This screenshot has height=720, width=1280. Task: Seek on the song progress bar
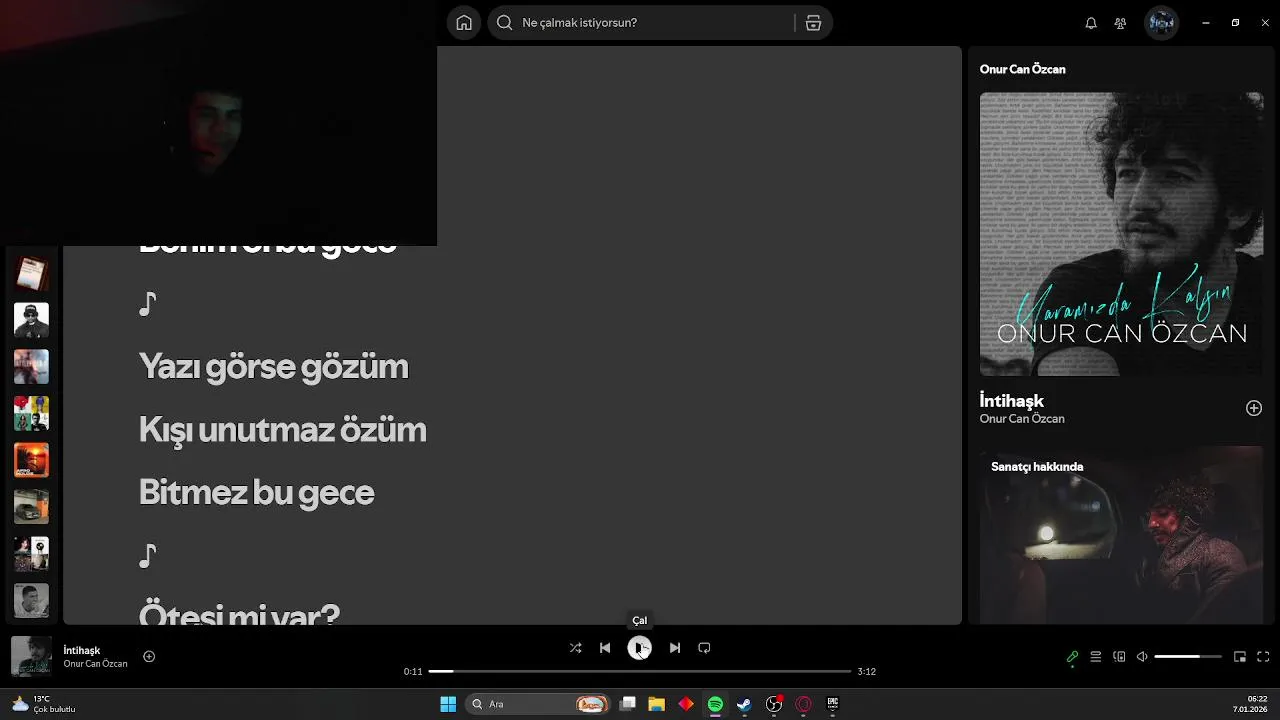640,671
